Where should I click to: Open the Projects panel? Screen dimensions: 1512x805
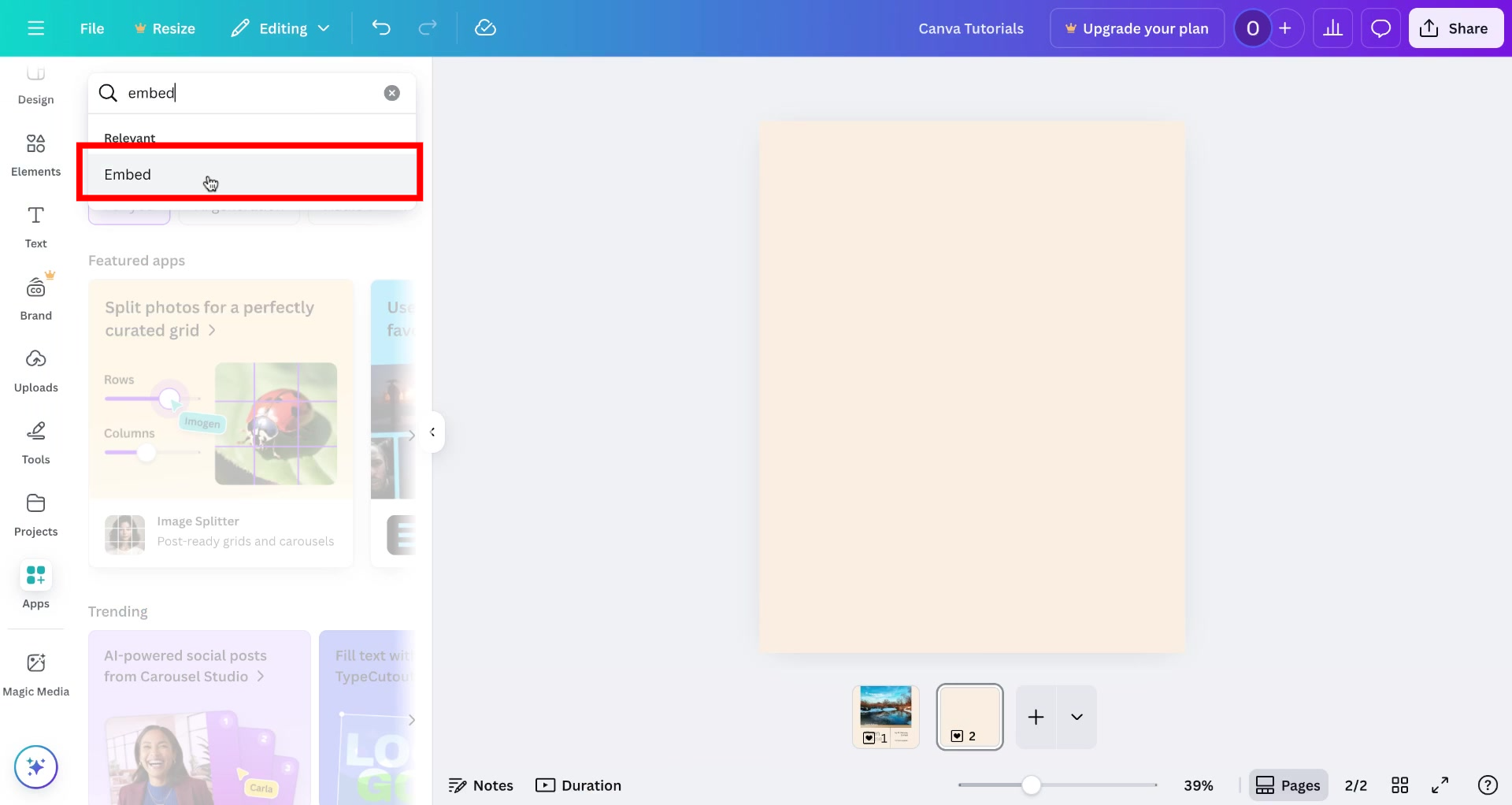click(x=35, y=514)
